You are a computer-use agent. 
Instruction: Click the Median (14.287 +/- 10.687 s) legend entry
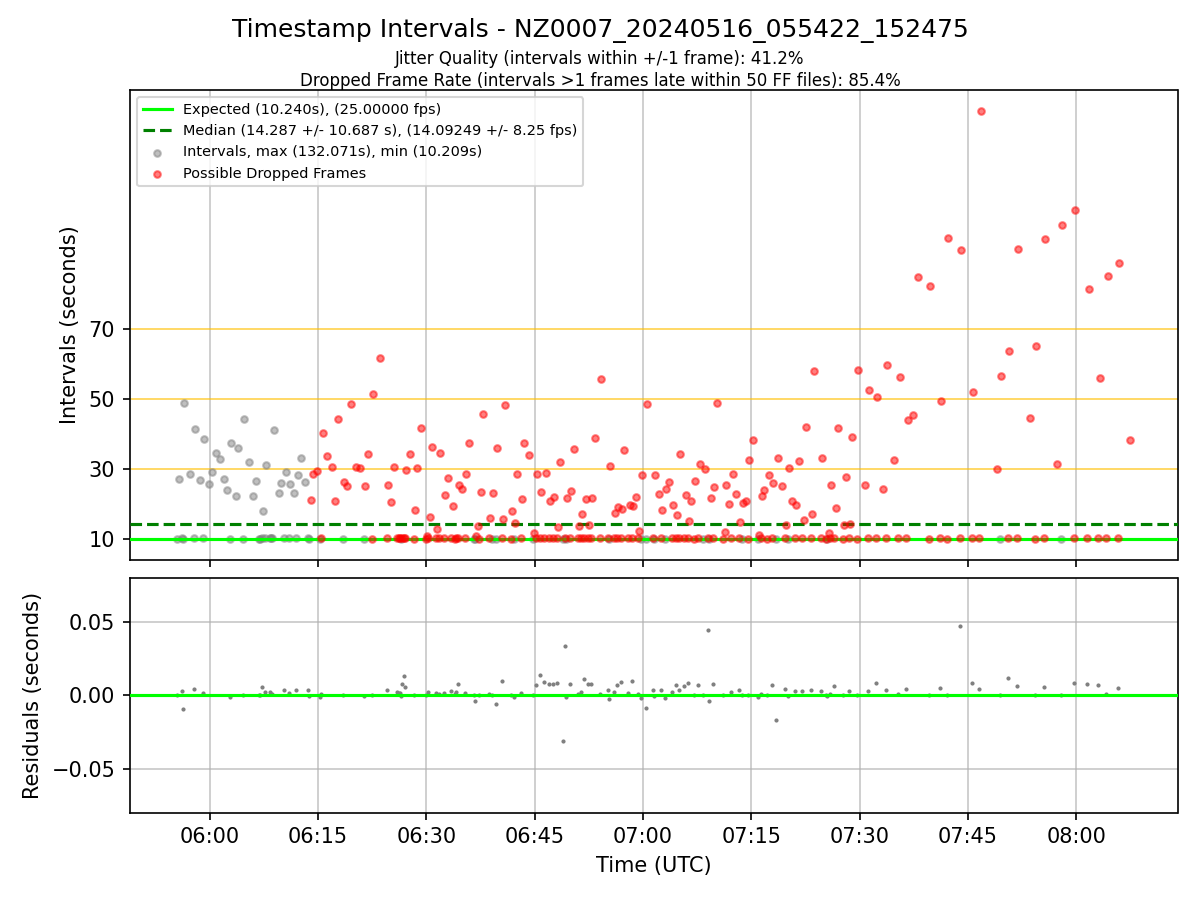[x=361, y=130]
